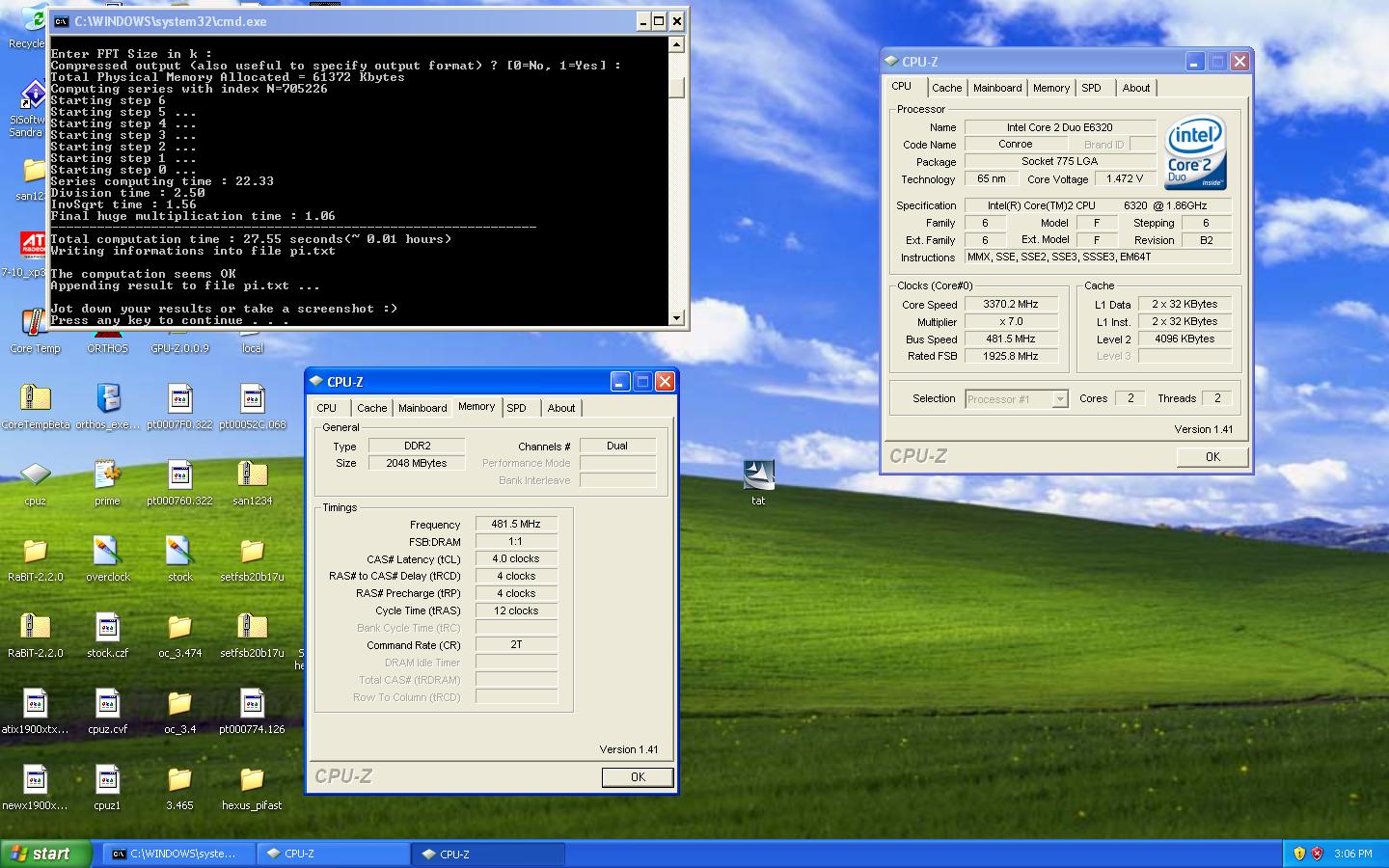
Task: Click the memory Type field DDR2
Action: pos(417,446)
